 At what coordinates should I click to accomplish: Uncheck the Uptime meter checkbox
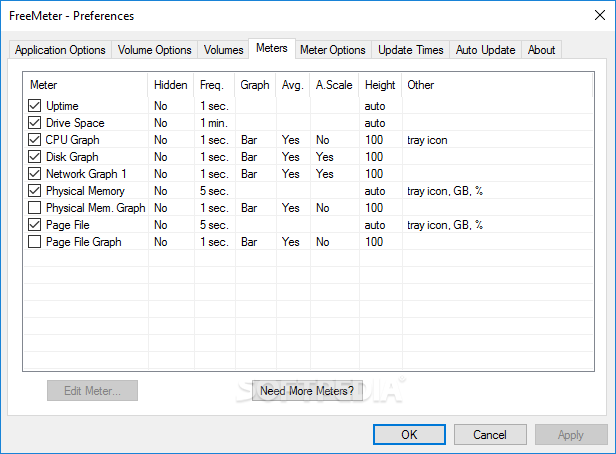pos(35,106)
